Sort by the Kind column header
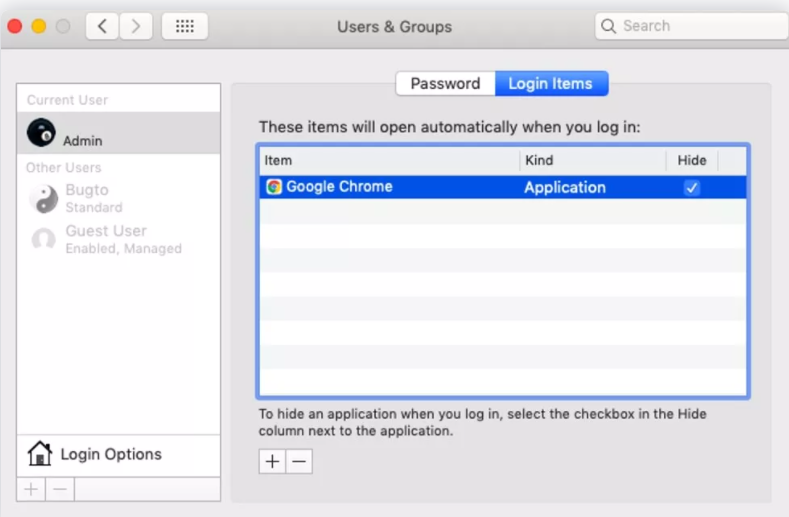This screenshot has width=789, height=517. (x=593, y=161)
